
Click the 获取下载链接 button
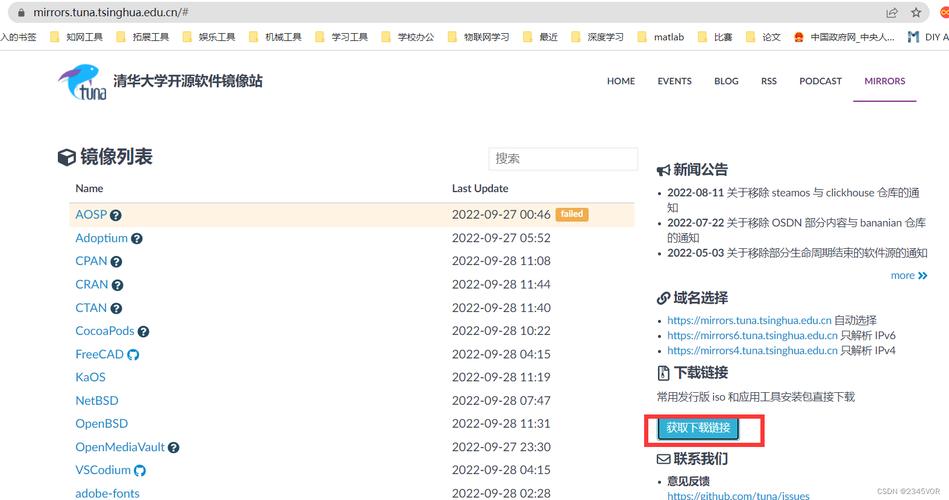coord(698,428)
